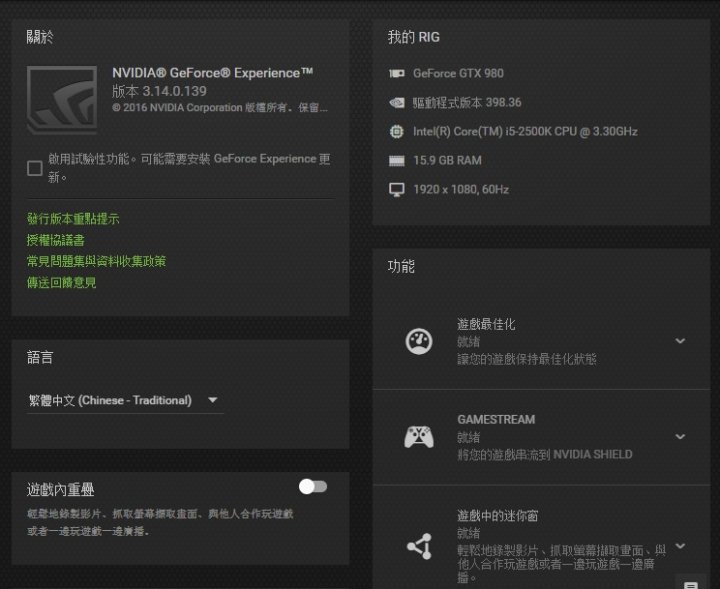
Task: Click the 1920 x 1080, 60Hz text
Action: click(461, 190)
